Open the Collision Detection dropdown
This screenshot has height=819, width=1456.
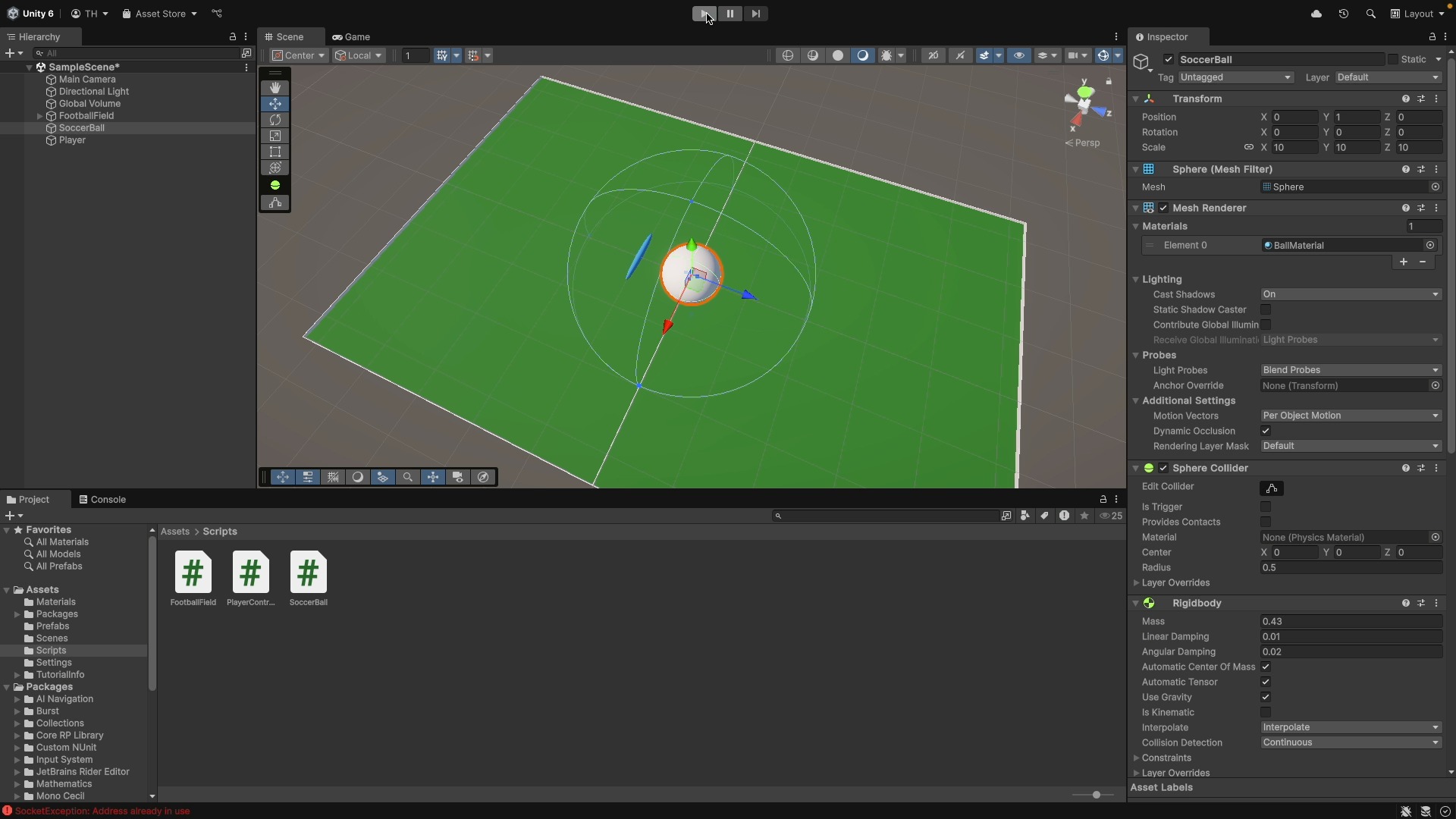[1351, 743]
